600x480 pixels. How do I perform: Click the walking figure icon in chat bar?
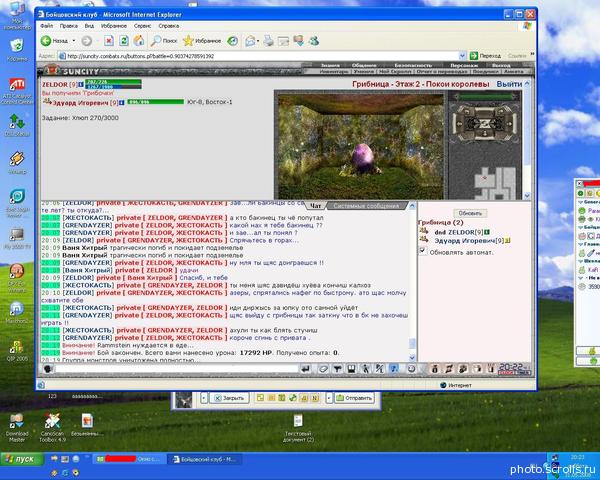[x=365, y=369]
